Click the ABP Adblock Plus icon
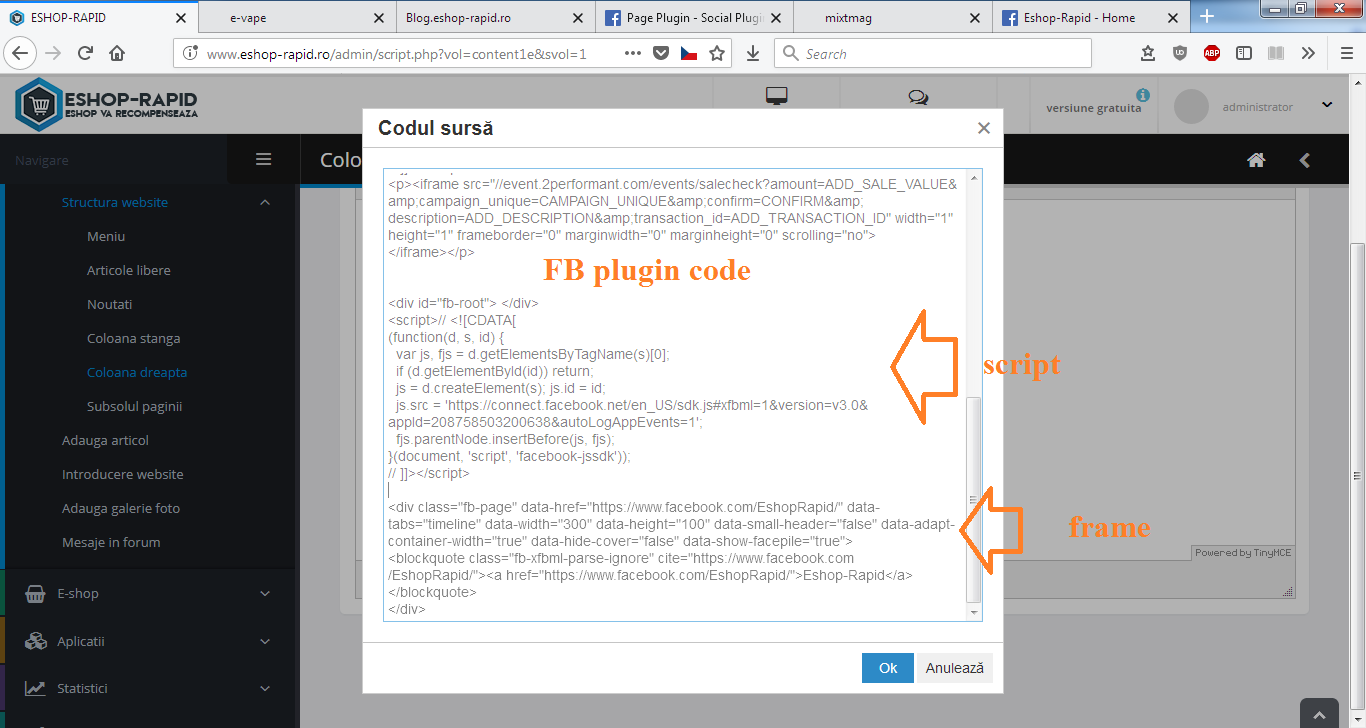The height and width of the screenshot is (728, 1366). (x=1212, y=54)
